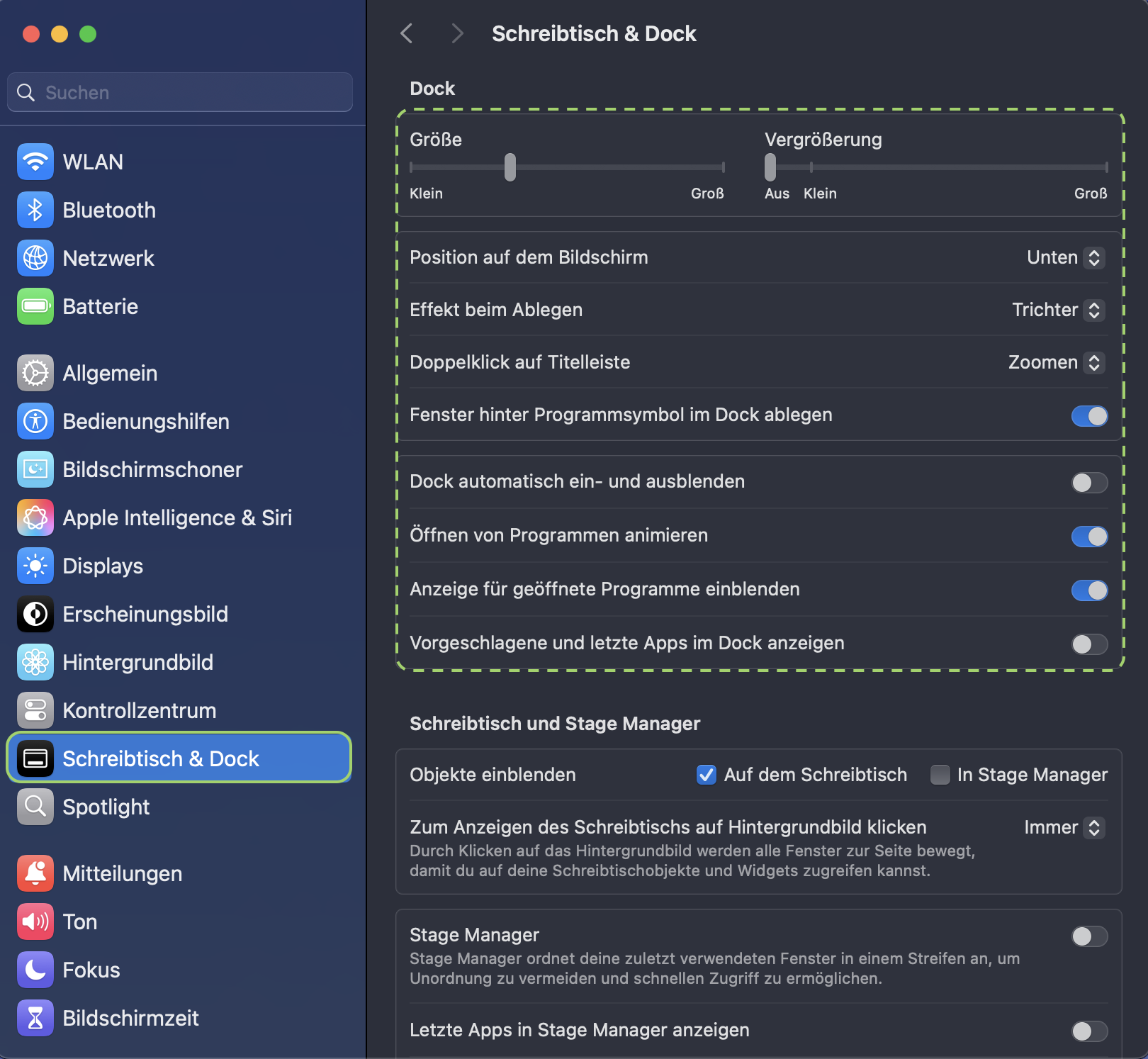Enable Dock automatisch ein- und ausblenden

(1089, 483)
